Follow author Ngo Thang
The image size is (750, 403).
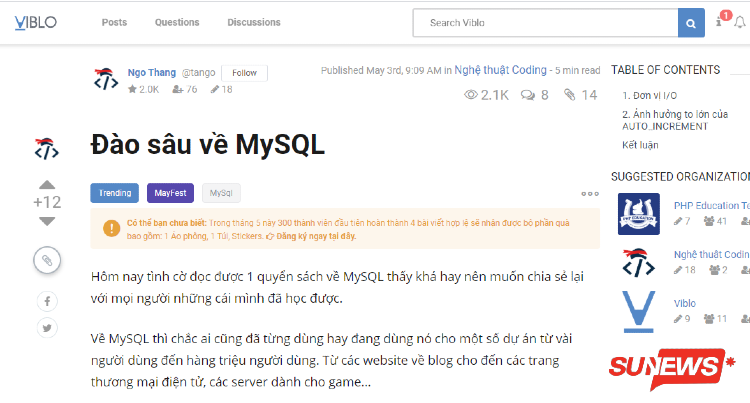click(244, 73)
